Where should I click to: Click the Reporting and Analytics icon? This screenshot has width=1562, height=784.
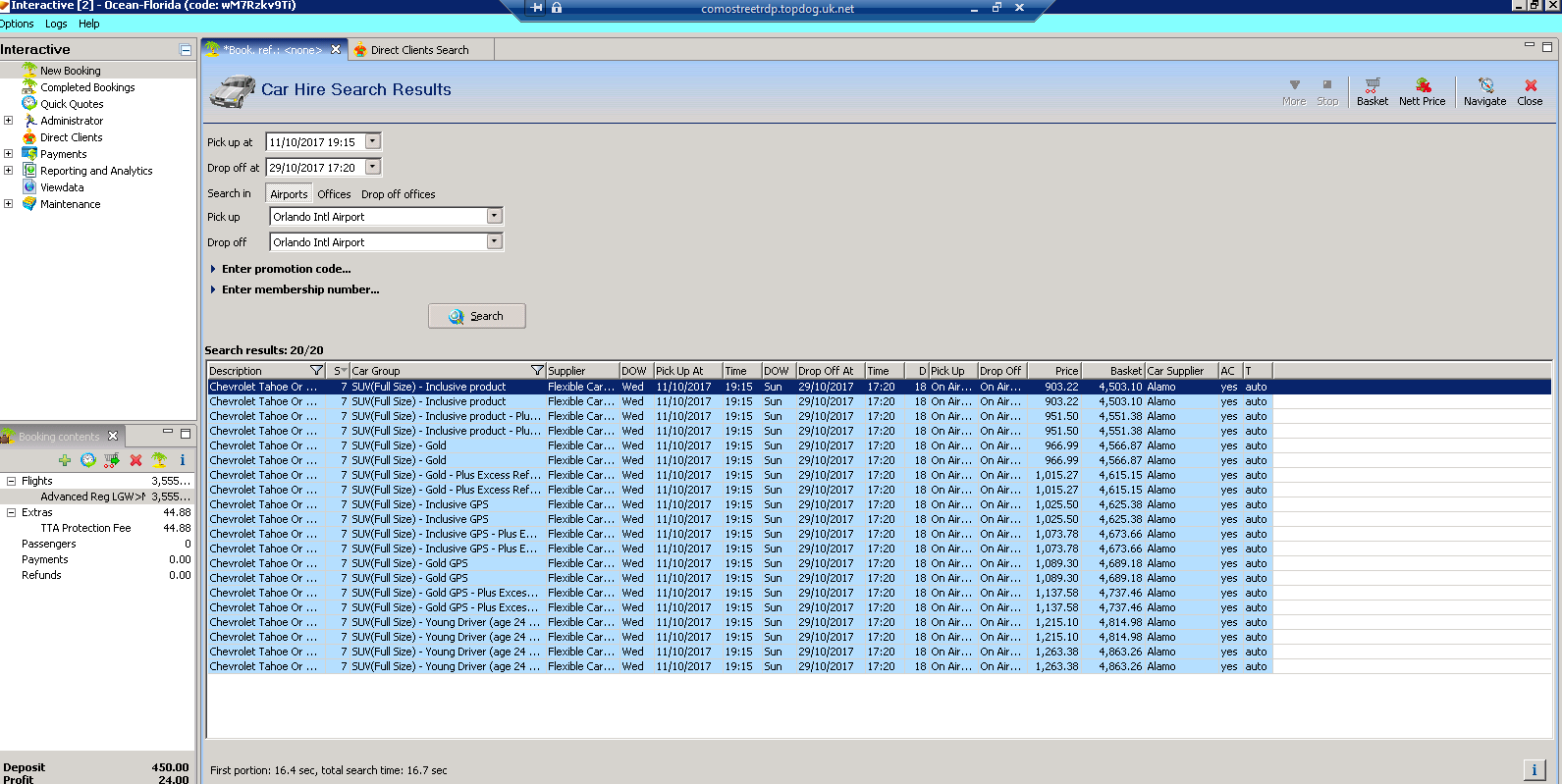click(29, 170)
